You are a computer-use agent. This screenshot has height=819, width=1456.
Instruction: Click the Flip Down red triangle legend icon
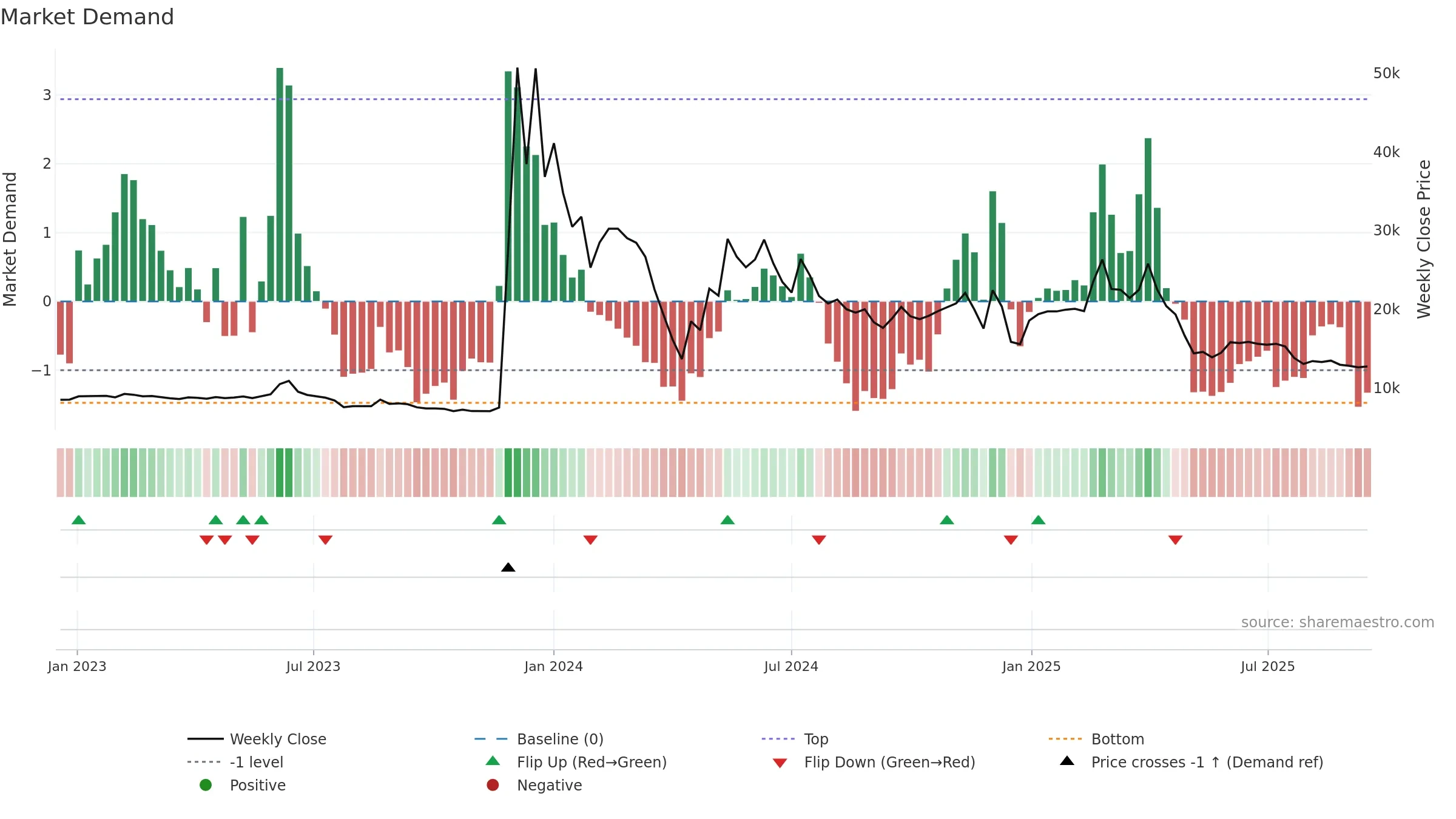click(780, 763)
